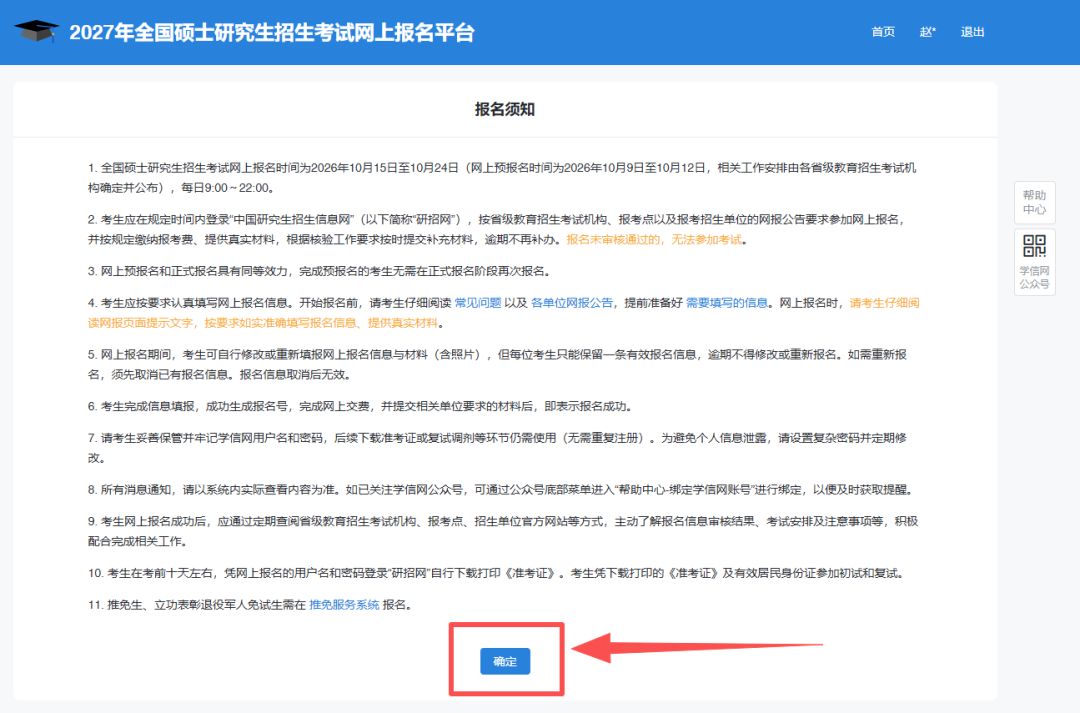Screen dimensions: 1080x713
Task: Click the orange text 报名未审核通过的，无法参加考试
Action: pos(654,240)
